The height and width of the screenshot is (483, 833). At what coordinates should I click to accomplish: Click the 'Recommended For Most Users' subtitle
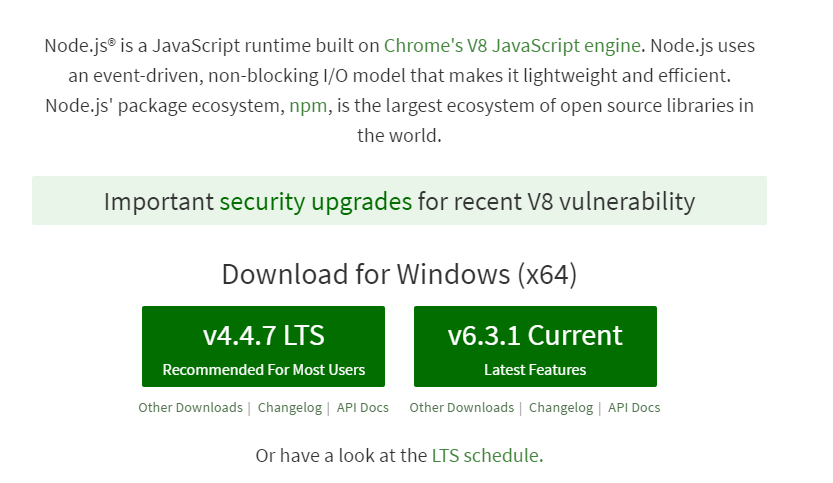[264, 370]
